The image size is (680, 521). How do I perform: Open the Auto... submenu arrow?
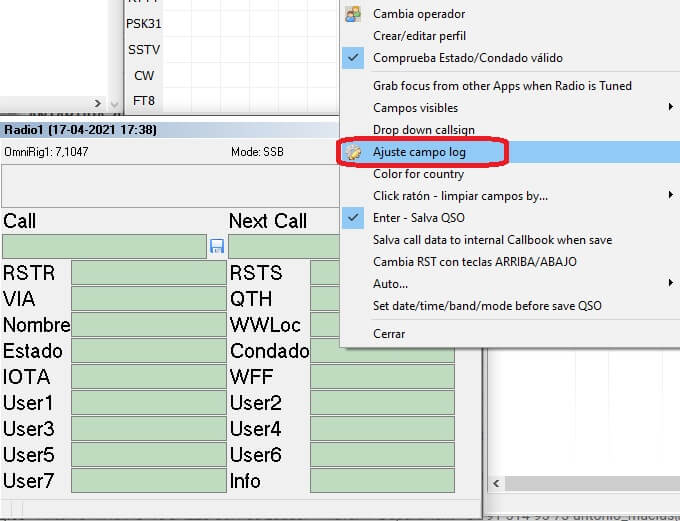click(x=670, y=284)
